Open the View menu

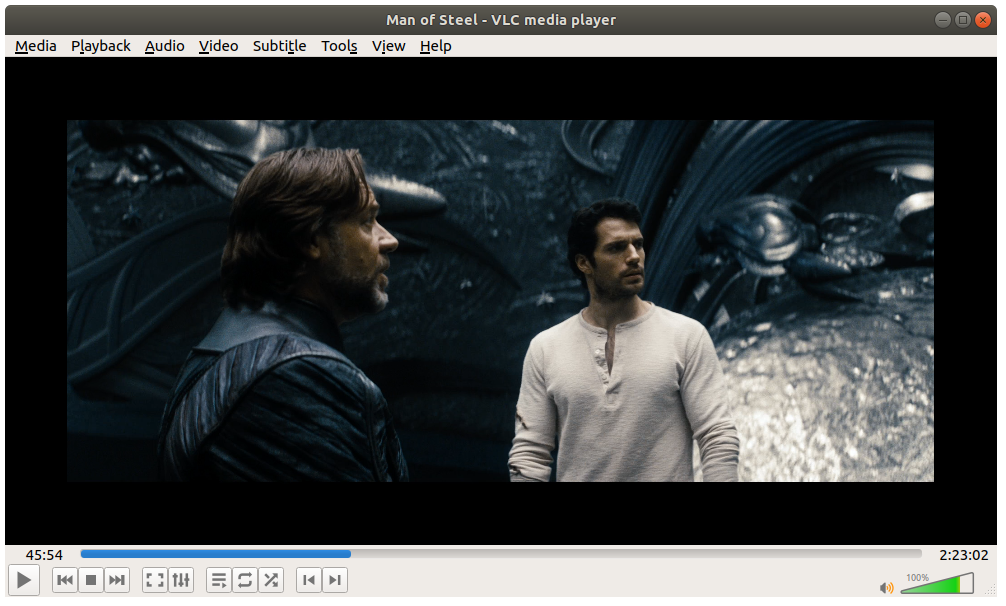[x=389, y=46]
